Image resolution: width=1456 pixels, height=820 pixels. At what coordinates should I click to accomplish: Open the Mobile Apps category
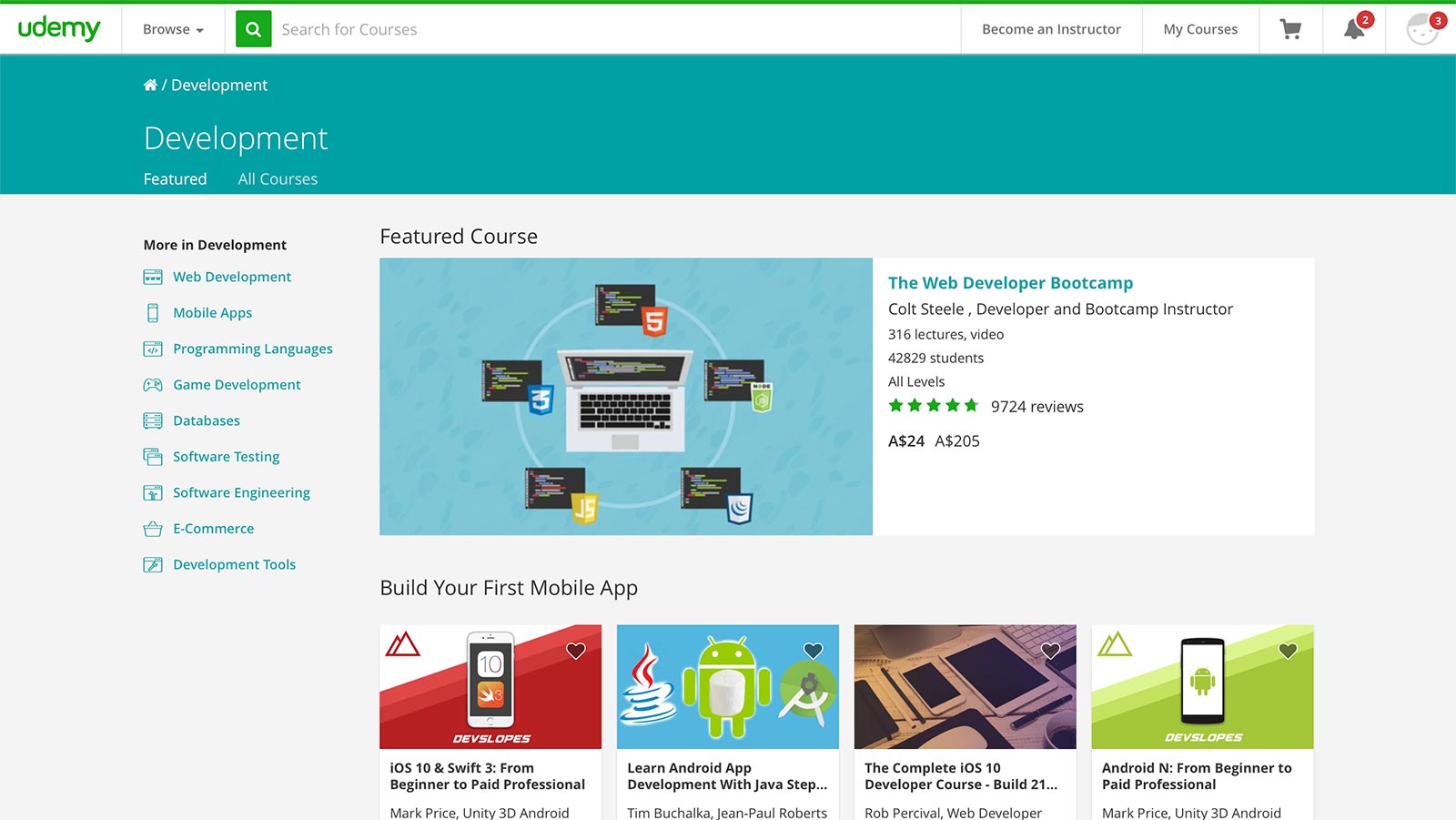(212, 313)
